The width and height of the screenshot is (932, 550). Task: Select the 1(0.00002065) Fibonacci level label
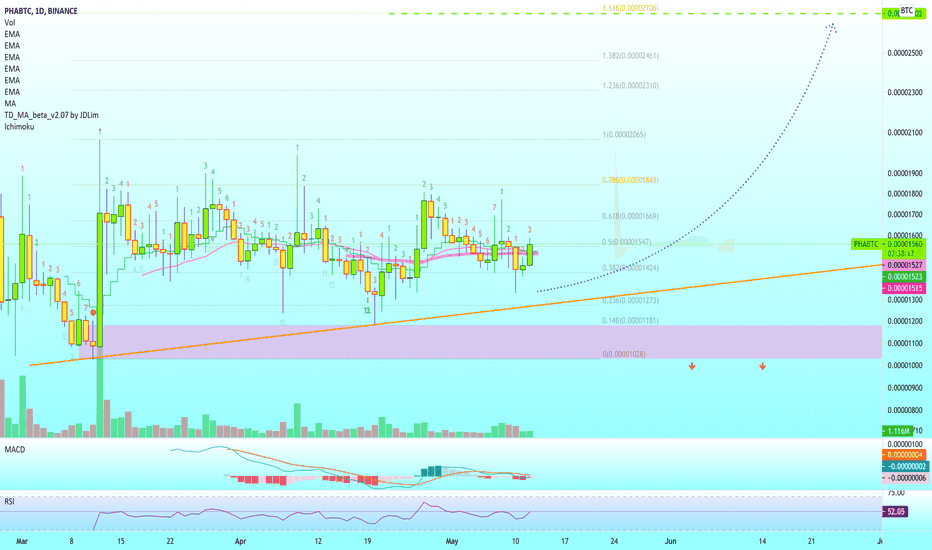pyautogui.click(x=624, y=134)
